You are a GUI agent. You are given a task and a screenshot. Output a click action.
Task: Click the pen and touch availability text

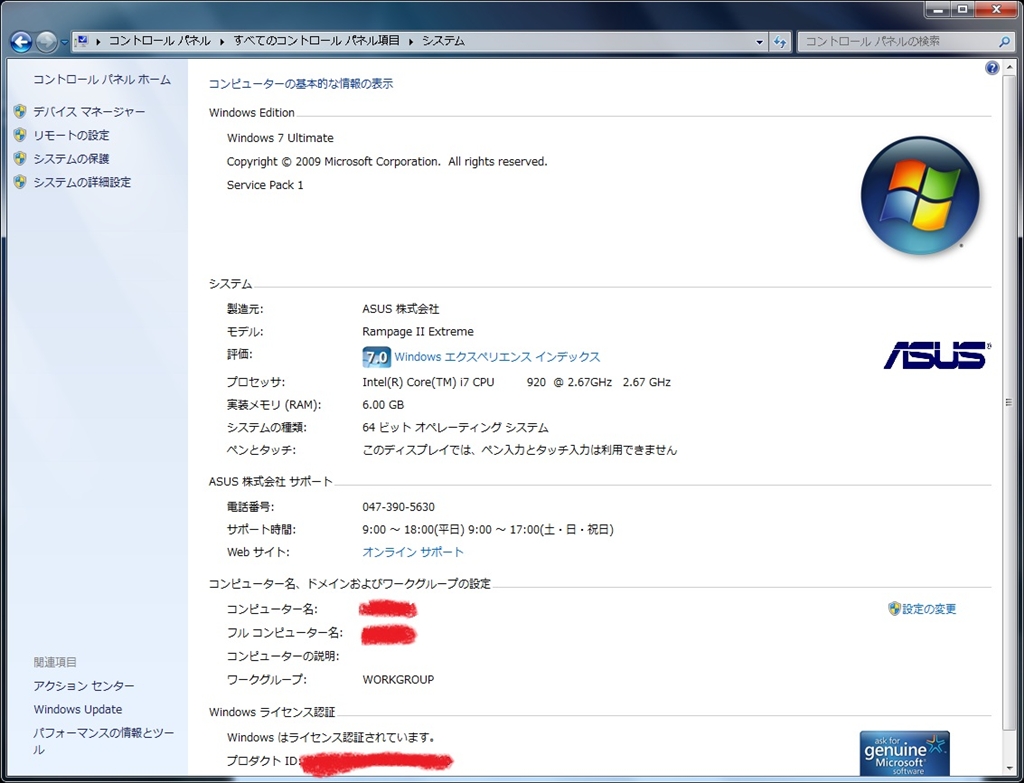click(520, 450)
